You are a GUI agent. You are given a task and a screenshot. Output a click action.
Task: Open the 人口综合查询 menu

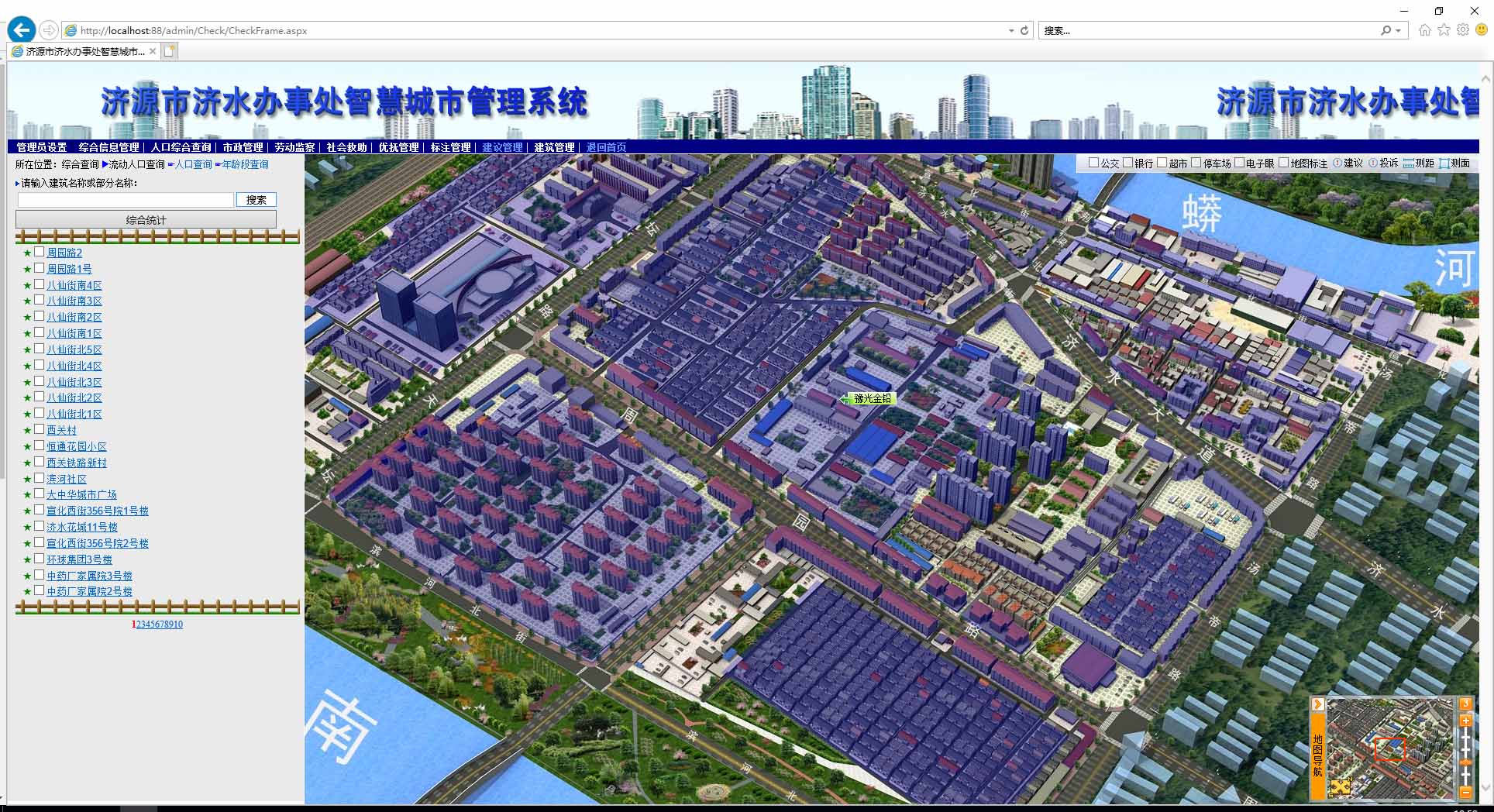[181, 147]
